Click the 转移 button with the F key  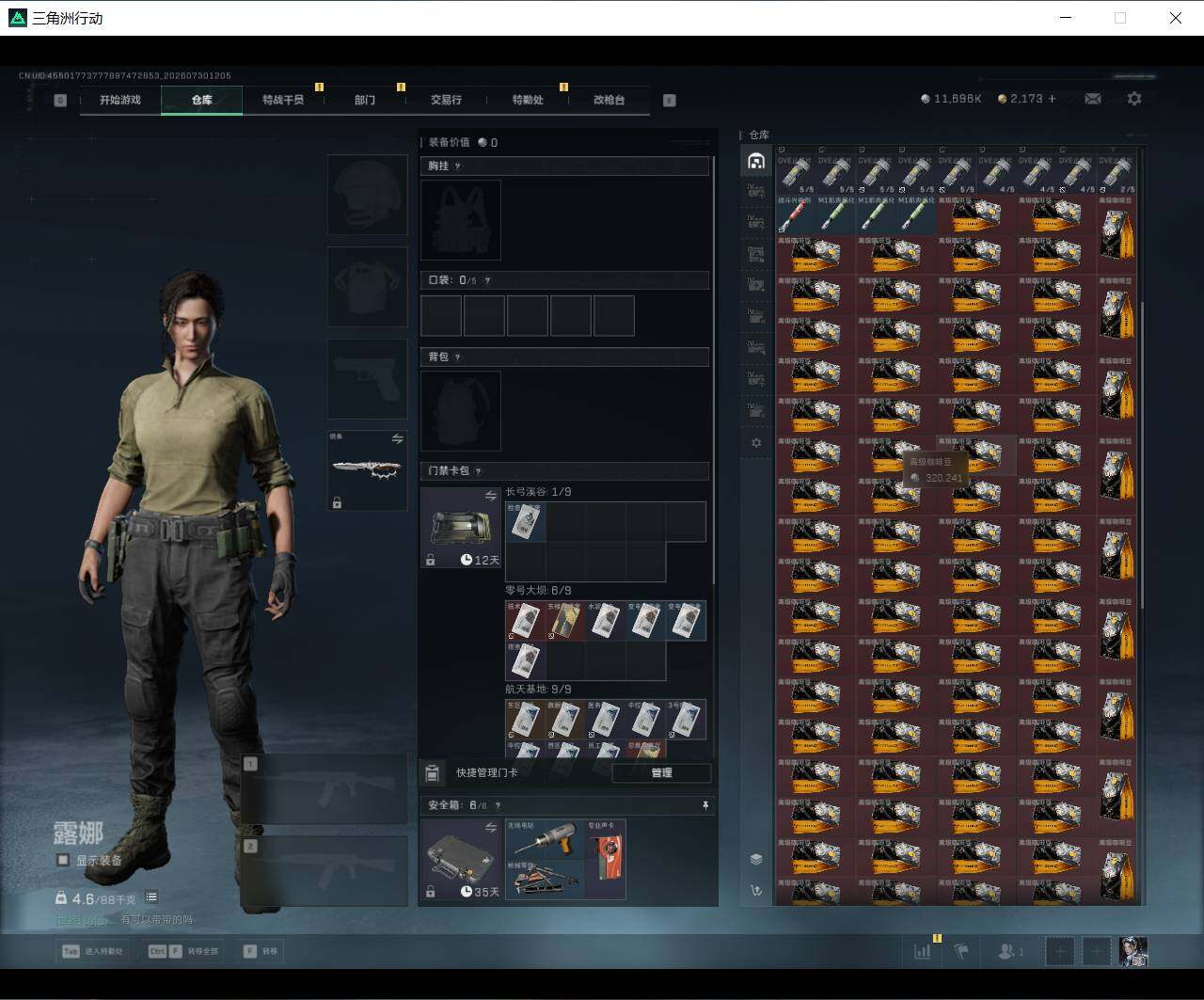pyautogui.click(x=261, y=951)
